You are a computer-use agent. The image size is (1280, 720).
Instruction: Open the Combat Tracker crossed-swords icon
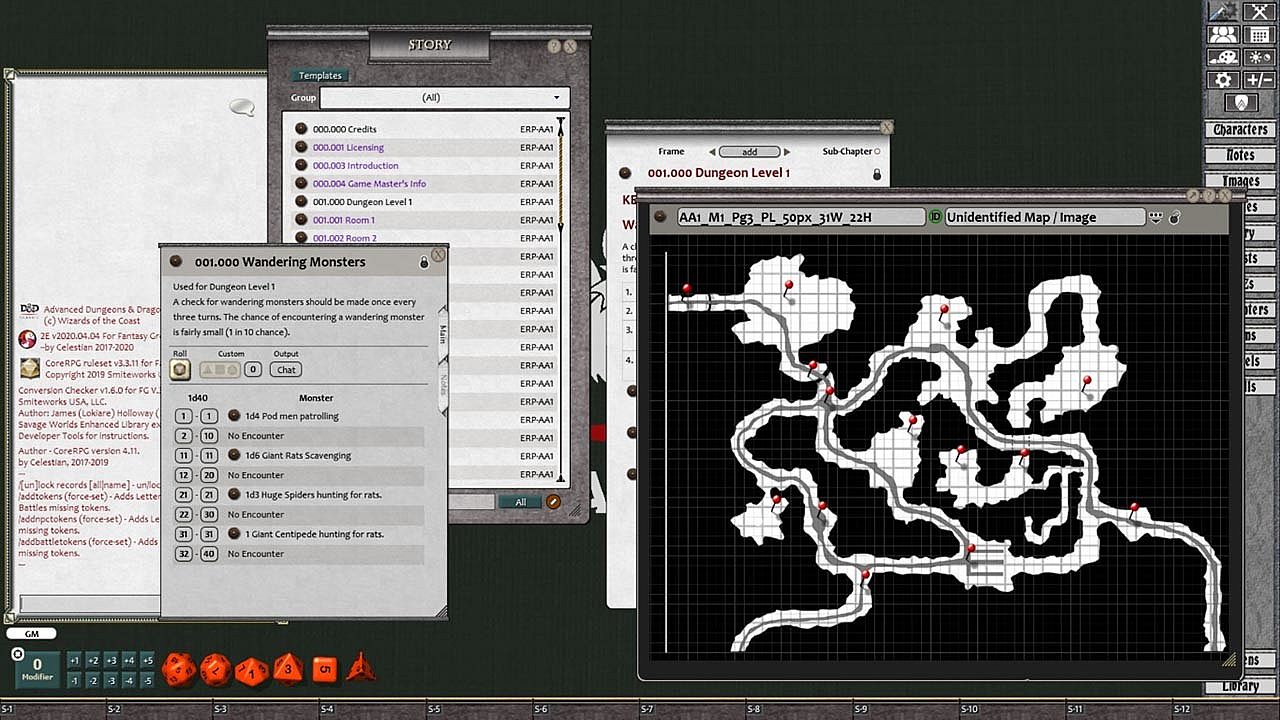pos(1258,12)
